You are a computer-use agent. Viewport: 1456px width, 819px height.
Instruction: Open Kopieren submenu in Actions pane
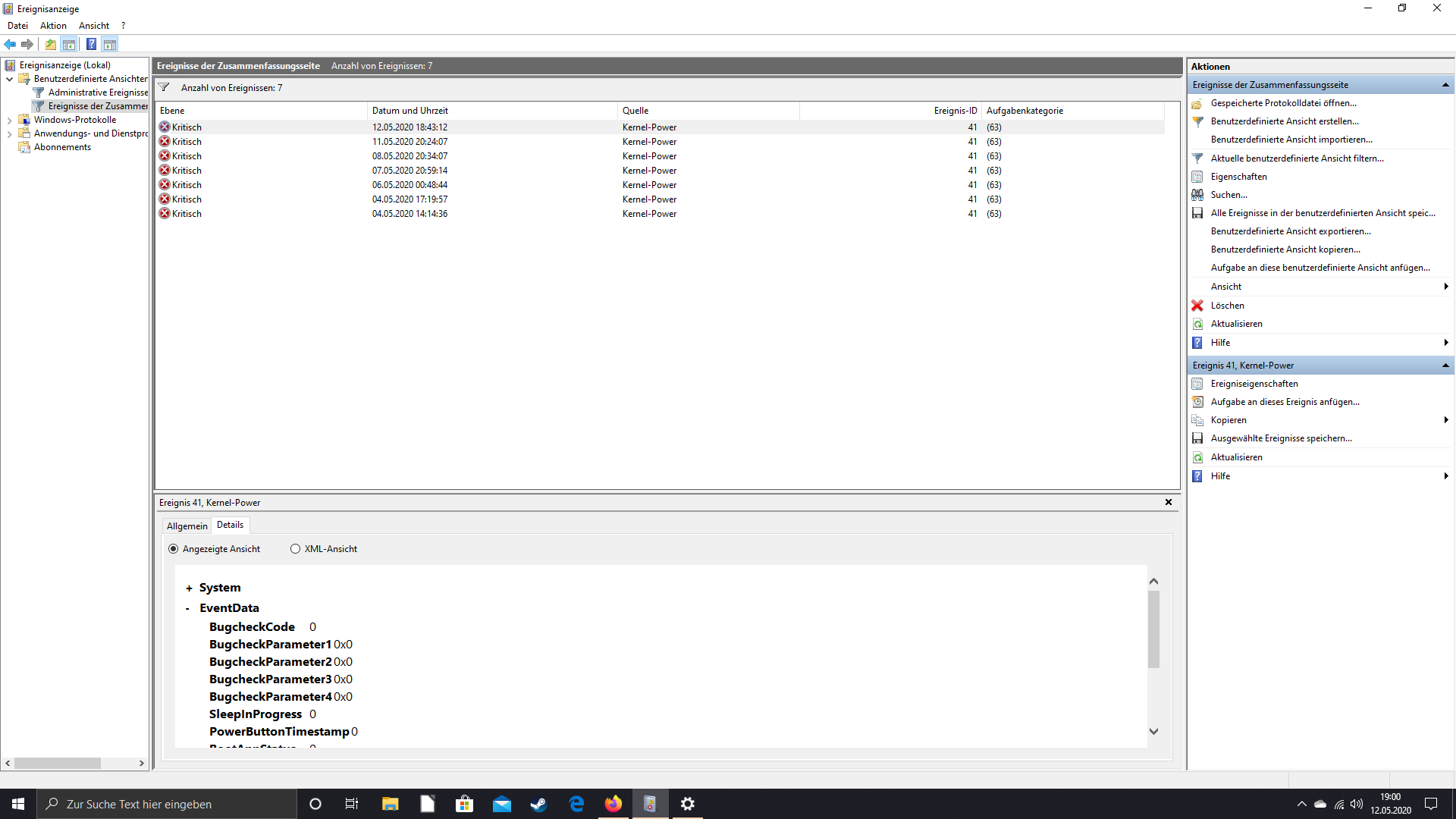(1319, 420)
